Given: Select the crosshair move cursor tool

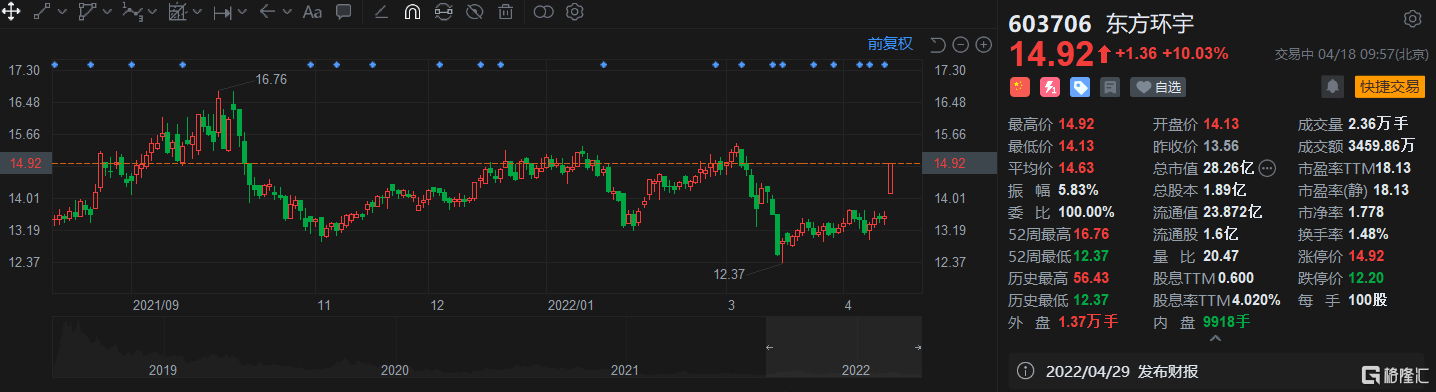Looking at the screenshot, I should pyautogui.click(x=12, y=12).
